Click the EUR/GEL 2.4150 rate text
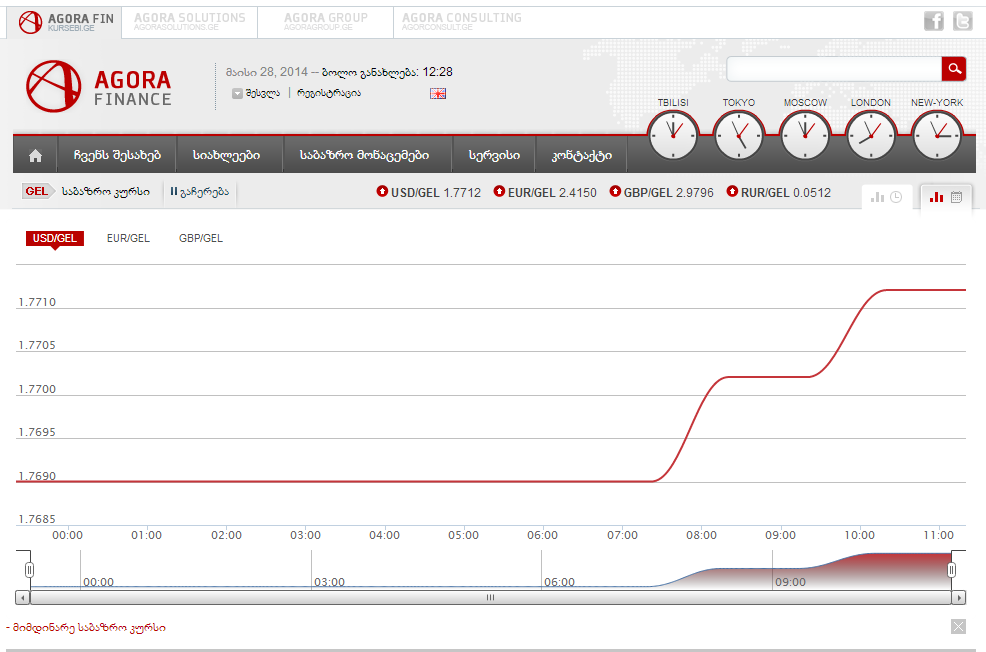The width and height of the screenshot is (986, 652). (x=552, y=192)
